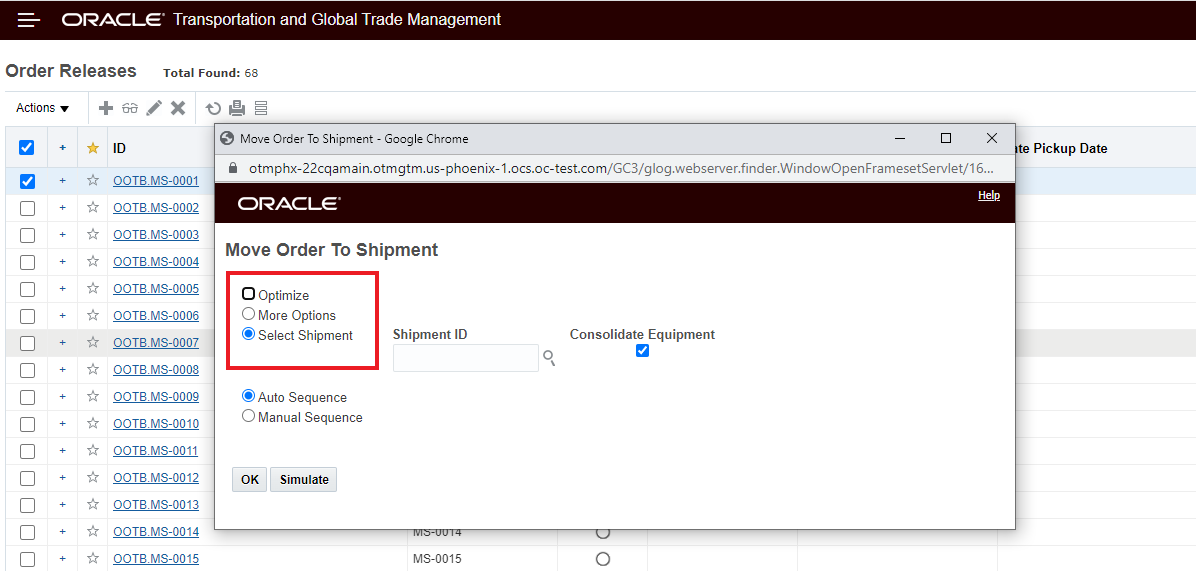
Task: Click the X delete icon in toolbar
Action: (178, 108)
